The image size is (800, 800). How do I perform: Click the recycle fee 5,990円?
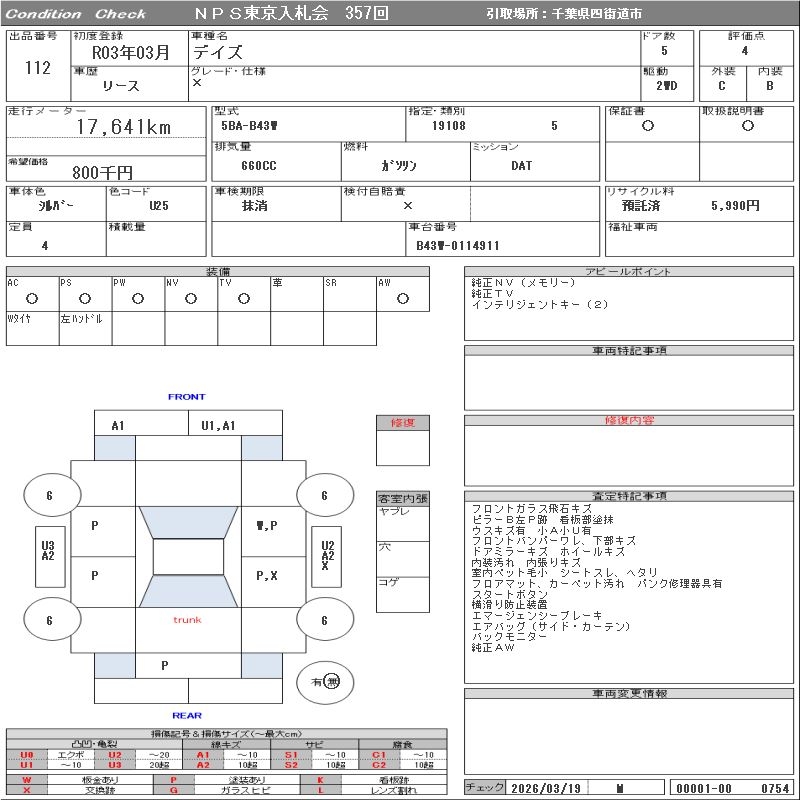tap(735, 206)
